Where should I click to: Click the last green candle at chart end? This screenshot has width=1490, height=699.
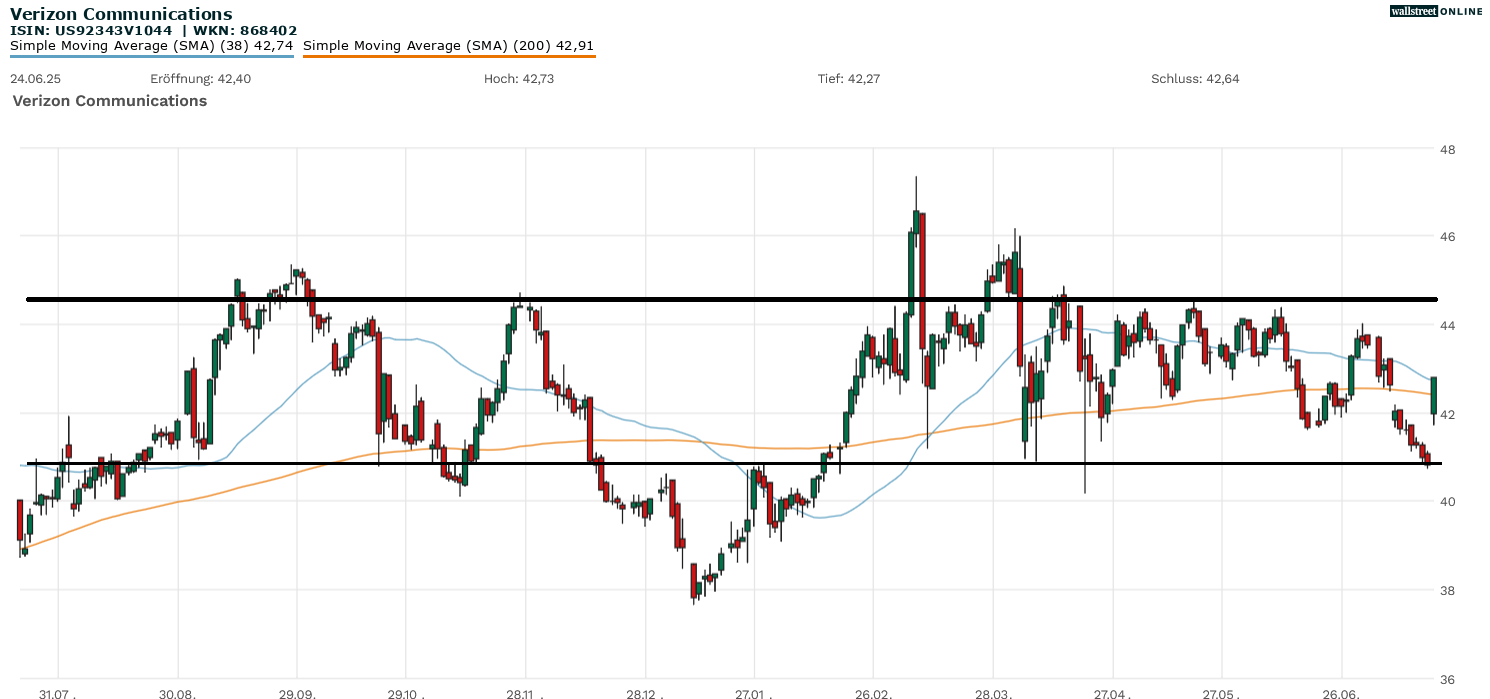point(1434,396)
